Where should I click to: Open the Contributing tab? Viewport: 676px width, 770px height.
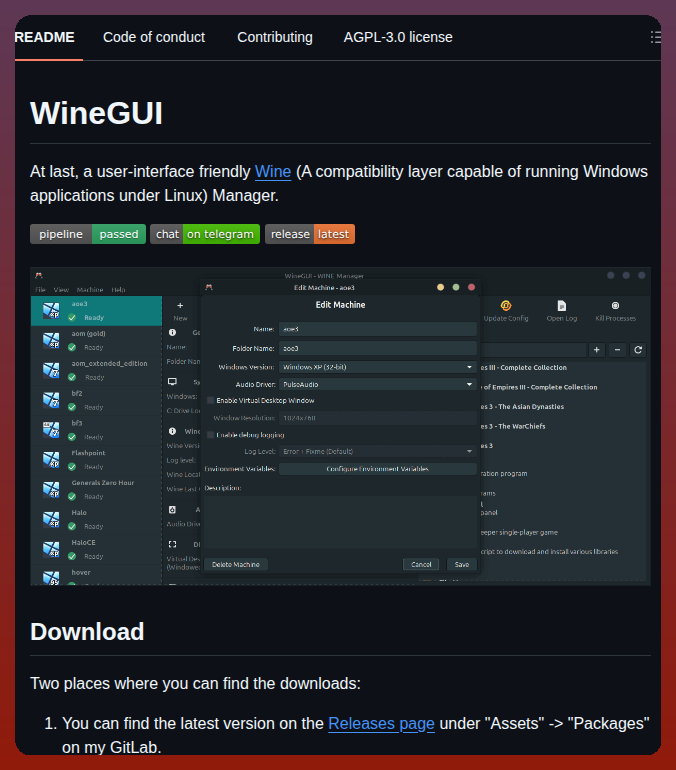point(275,37)
